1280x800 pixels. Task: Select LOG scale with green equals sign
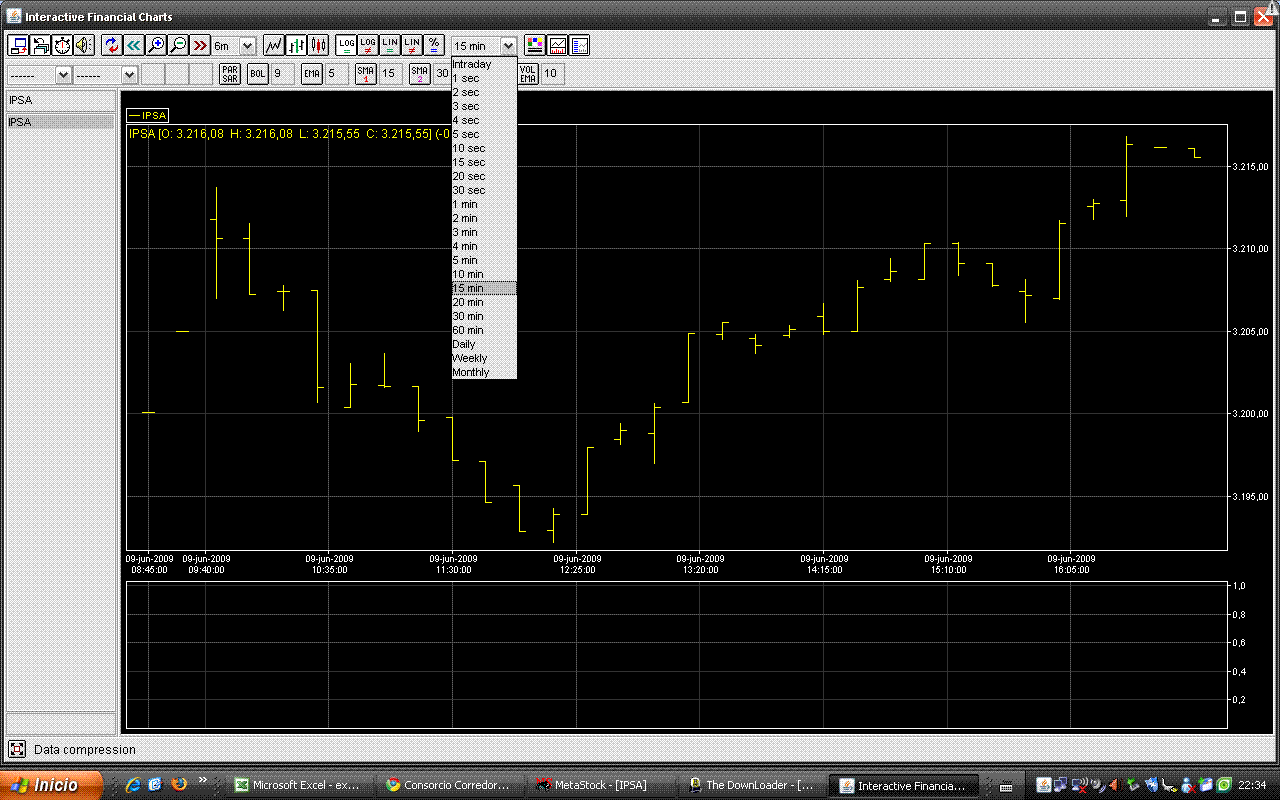[346, 45]
